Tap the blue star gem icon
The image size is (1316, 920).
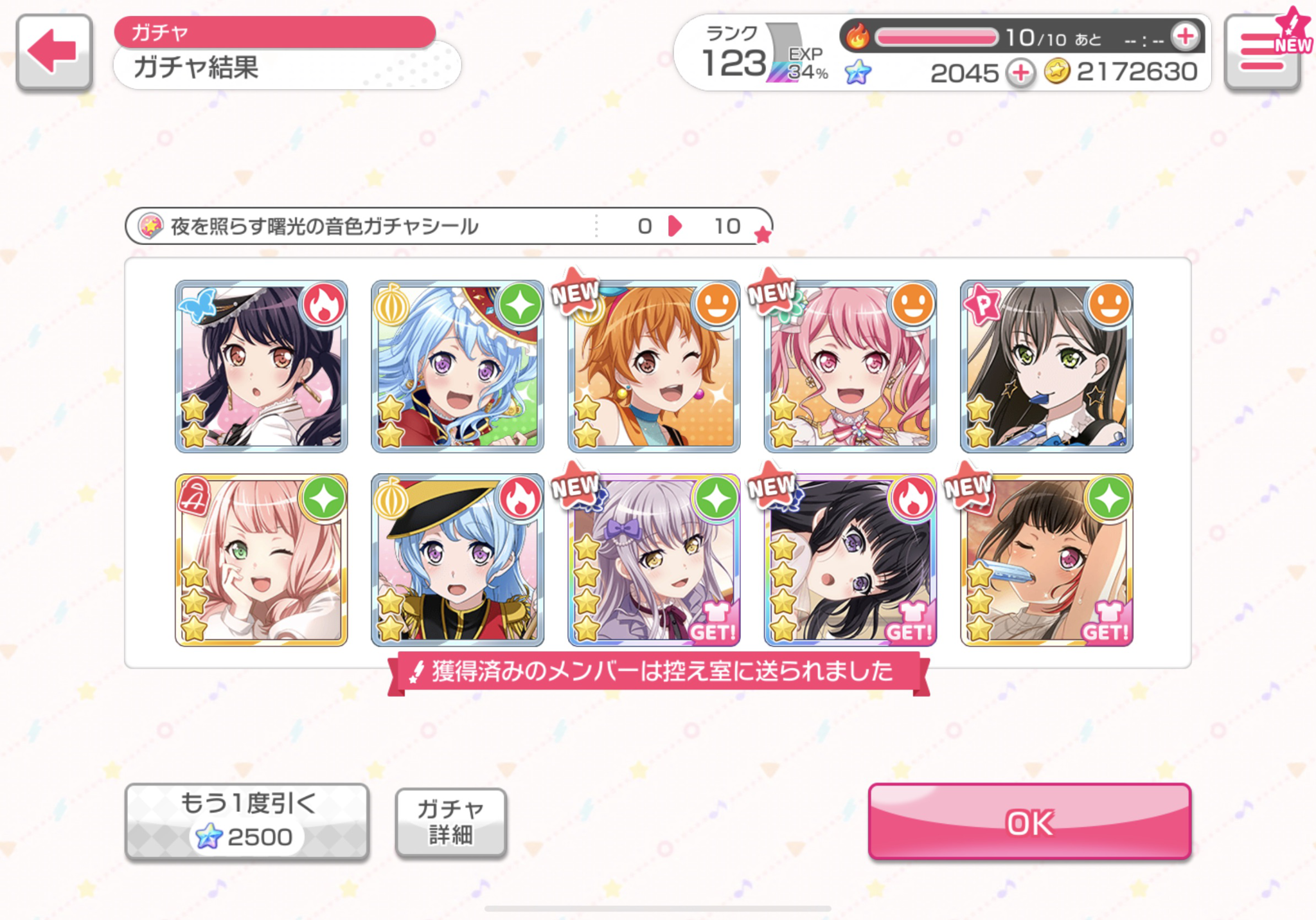click(x=858, y=72)
